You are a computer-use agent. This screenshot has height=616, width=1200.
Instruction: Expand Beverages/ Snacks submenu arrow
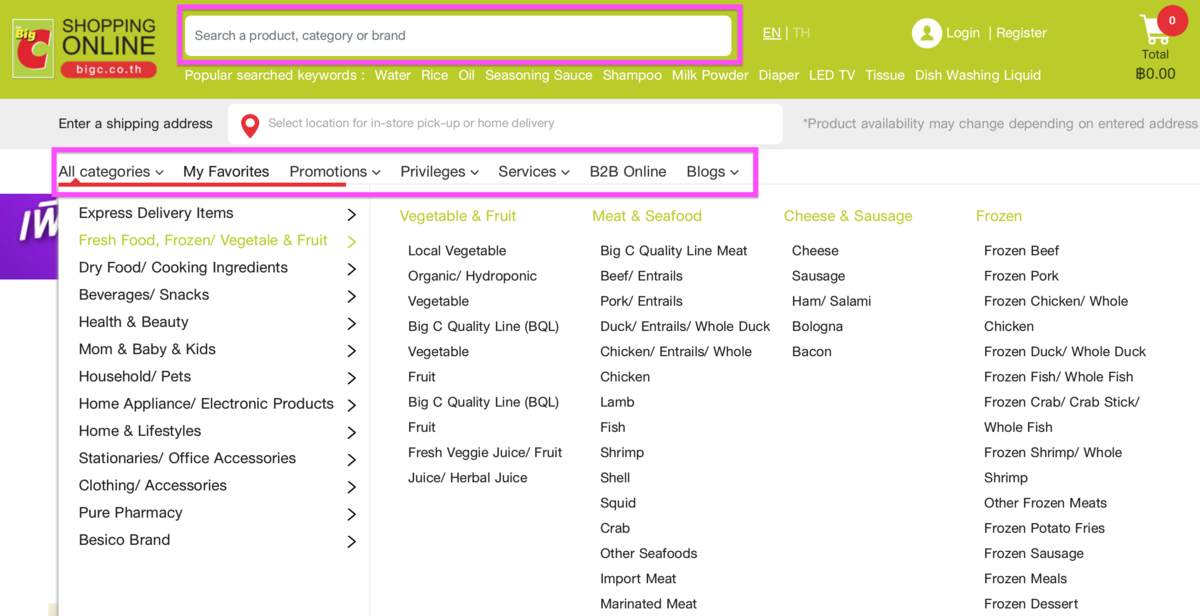(351, 296)
